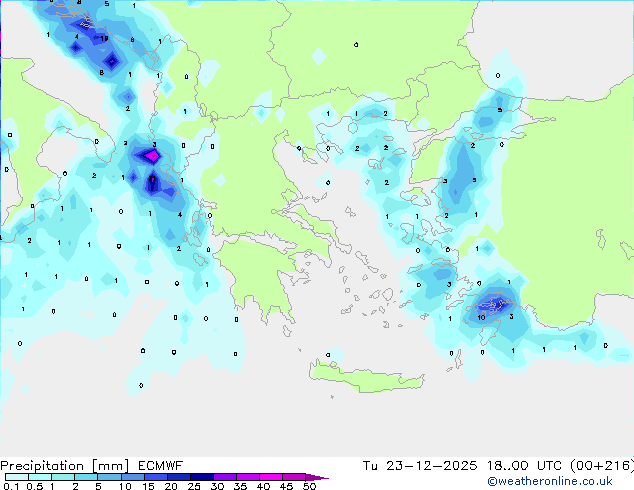Click the '(00+216)' forecast offset text
This screenshot has height=490, width=634.
click(x=602, y=466)
